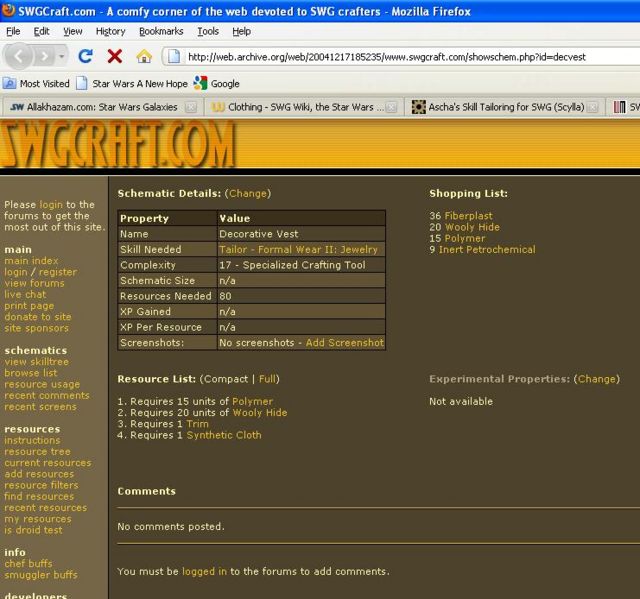The image size is (640, 599).
Task: Click the URL address bar
Action: point(400,56)
